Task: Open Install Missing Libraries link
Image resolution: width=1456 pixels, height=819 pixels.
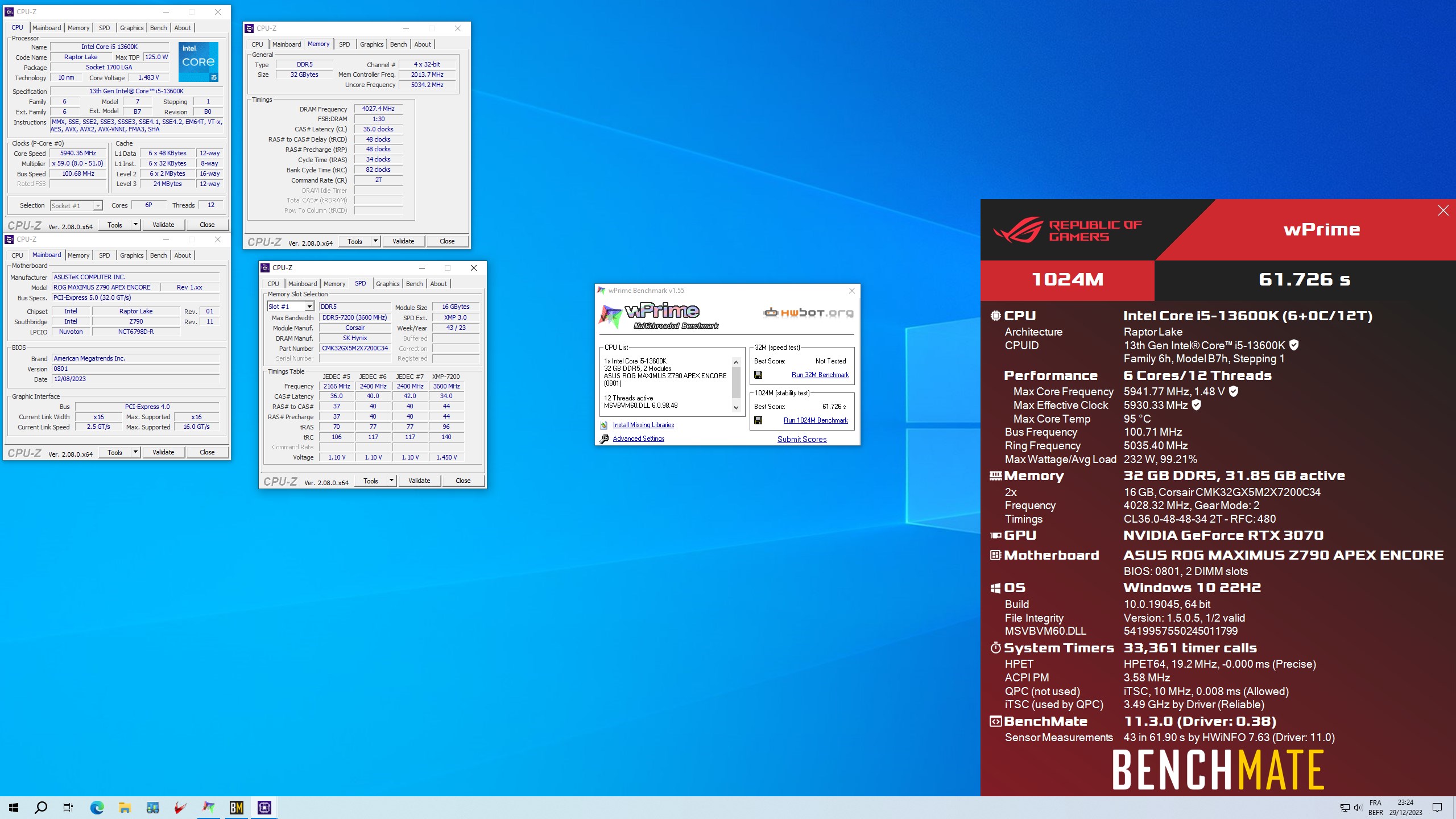Action: pyautogui.click(x=643, y=425)
